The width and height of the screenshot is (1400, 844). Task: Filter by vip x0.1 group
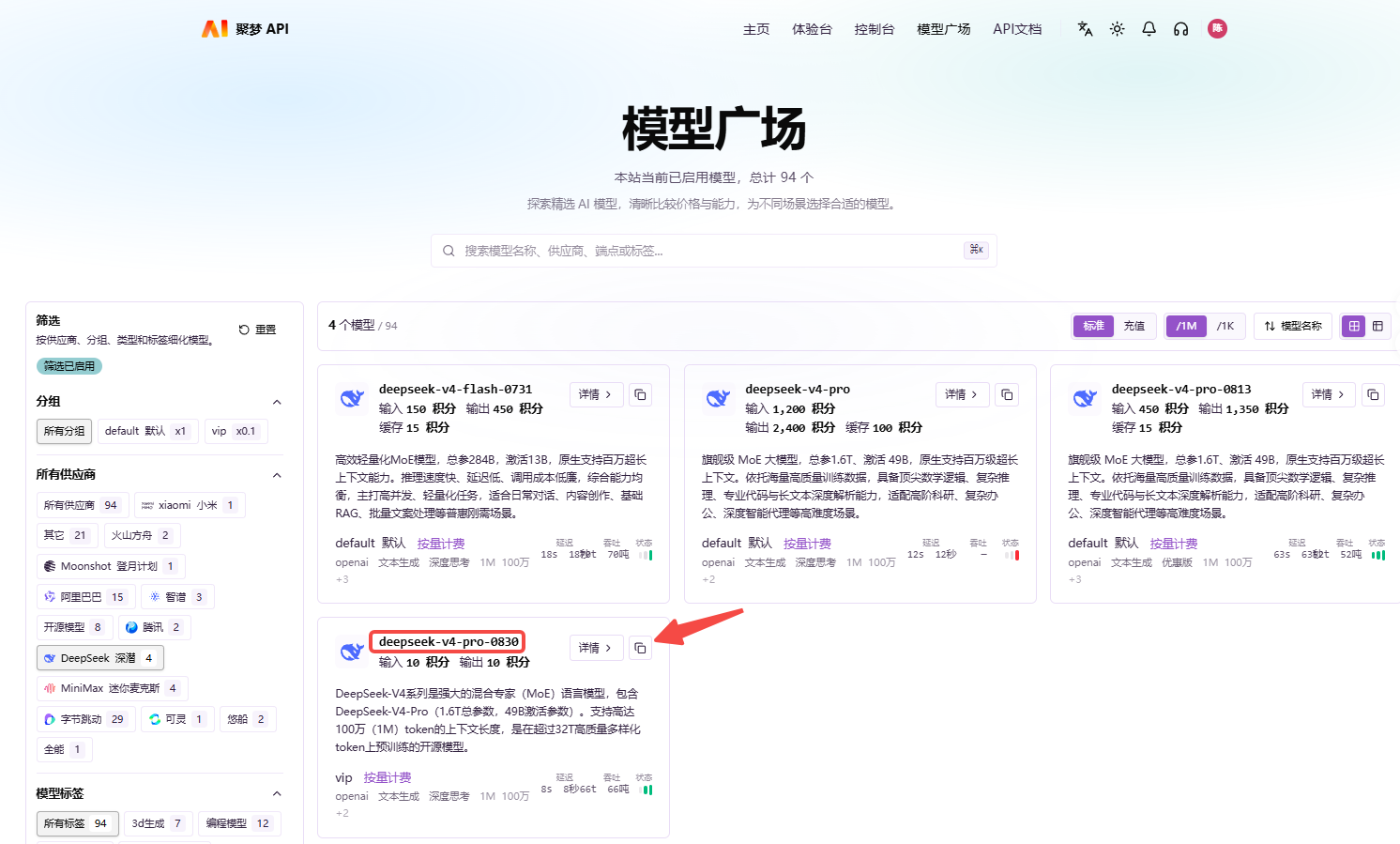236,431
